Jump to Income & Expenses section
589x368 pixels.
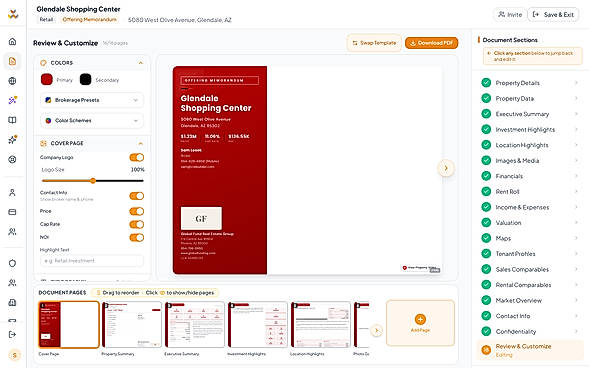tap(530, 207)
